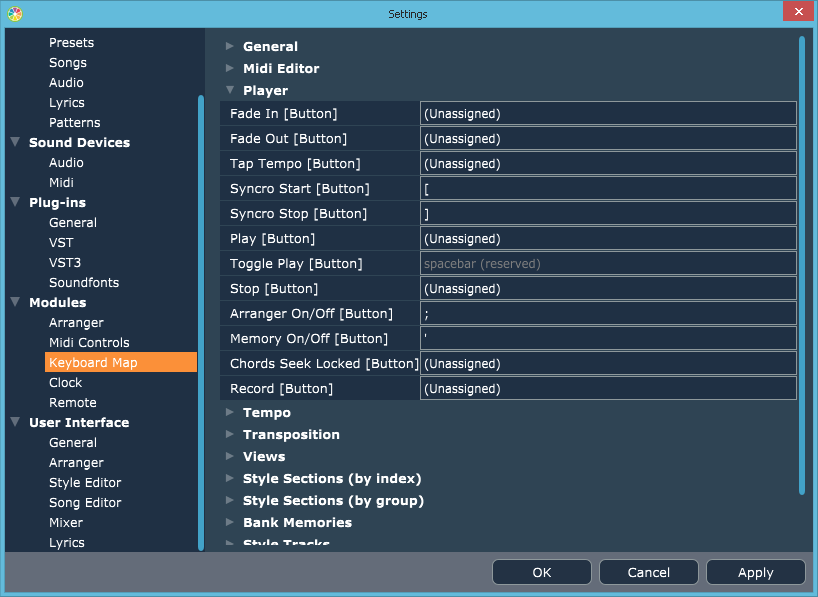Image resolution: width=818 pixels, height=597 pixels.
Task: Select Arranger under User Interface
Action: (76, 463)
